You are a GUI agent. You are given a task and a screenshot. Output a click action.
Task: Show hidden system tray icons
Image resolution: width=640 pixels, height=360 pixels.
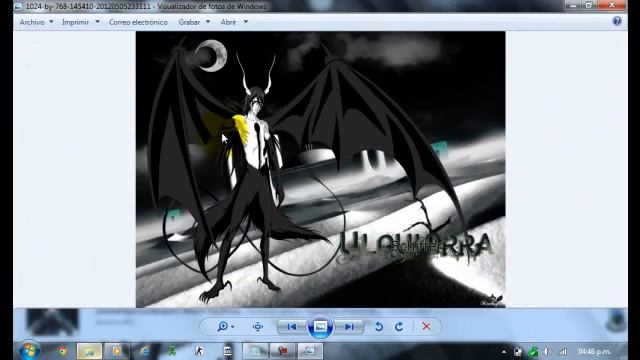tap(504, 351)
